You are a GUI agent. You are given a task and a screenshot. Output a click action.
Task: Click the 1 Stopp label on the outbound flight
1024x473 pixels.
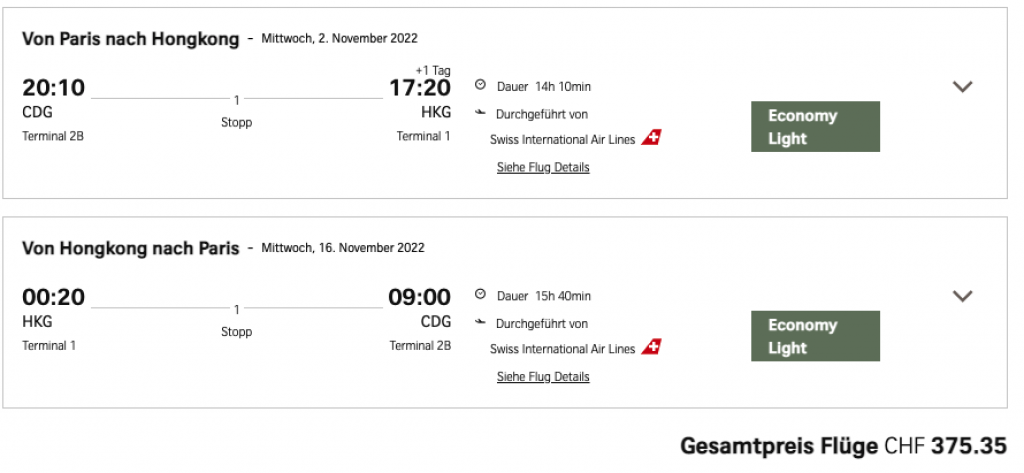tap(236, 111)
